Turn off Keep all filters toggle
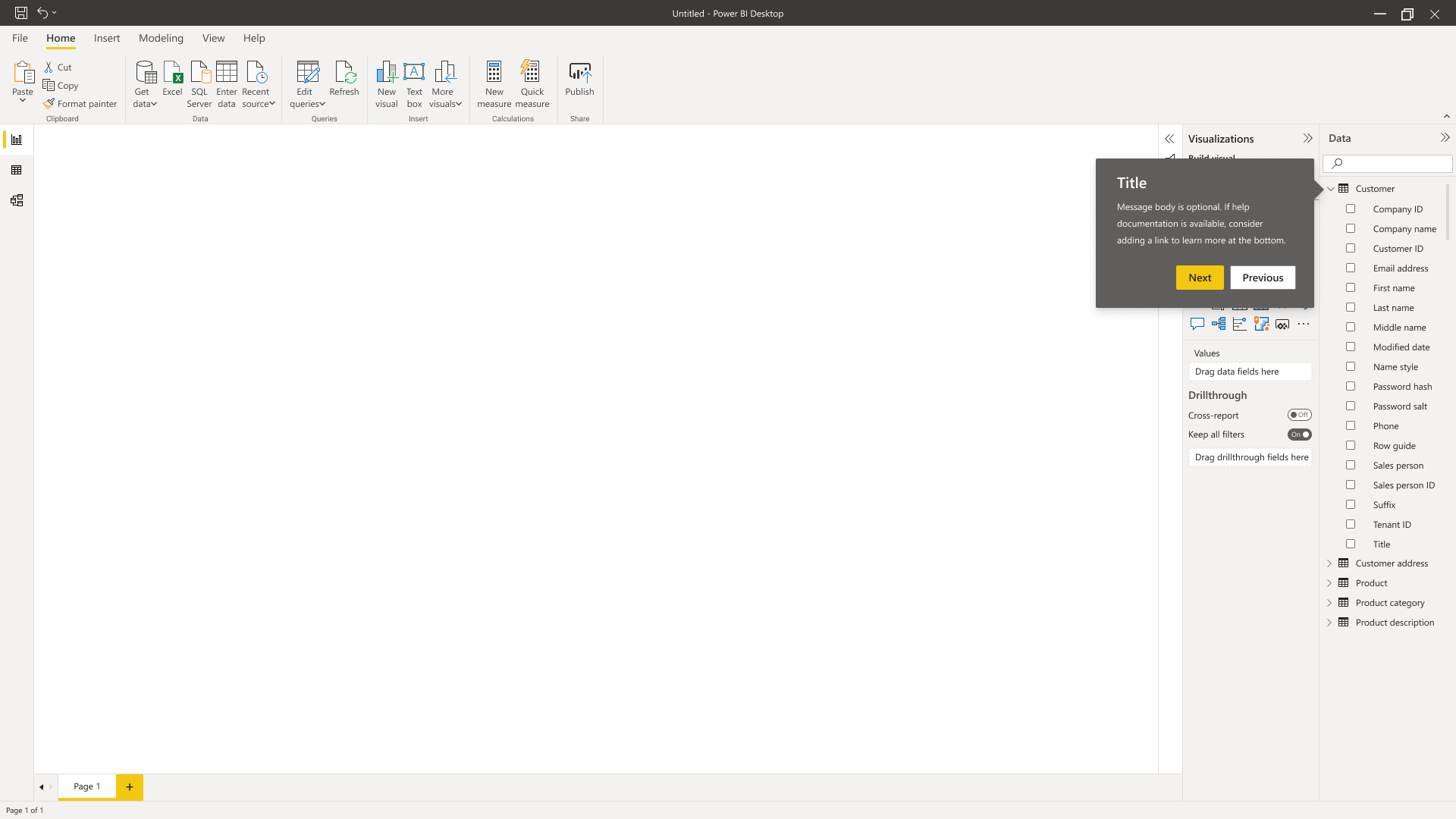 1299,435
